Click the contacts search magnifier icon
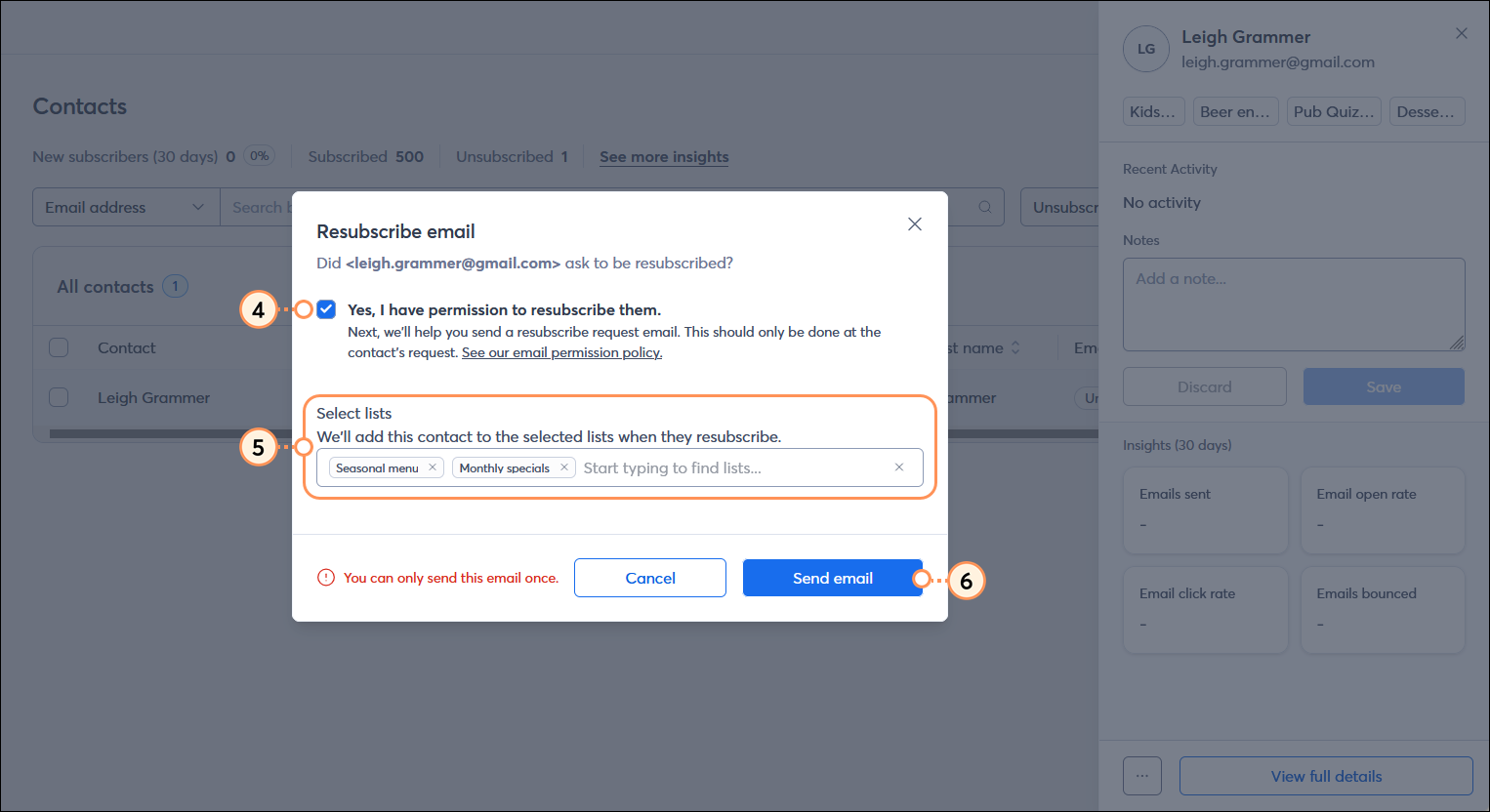1490x812 pixels. click(985, 207)
